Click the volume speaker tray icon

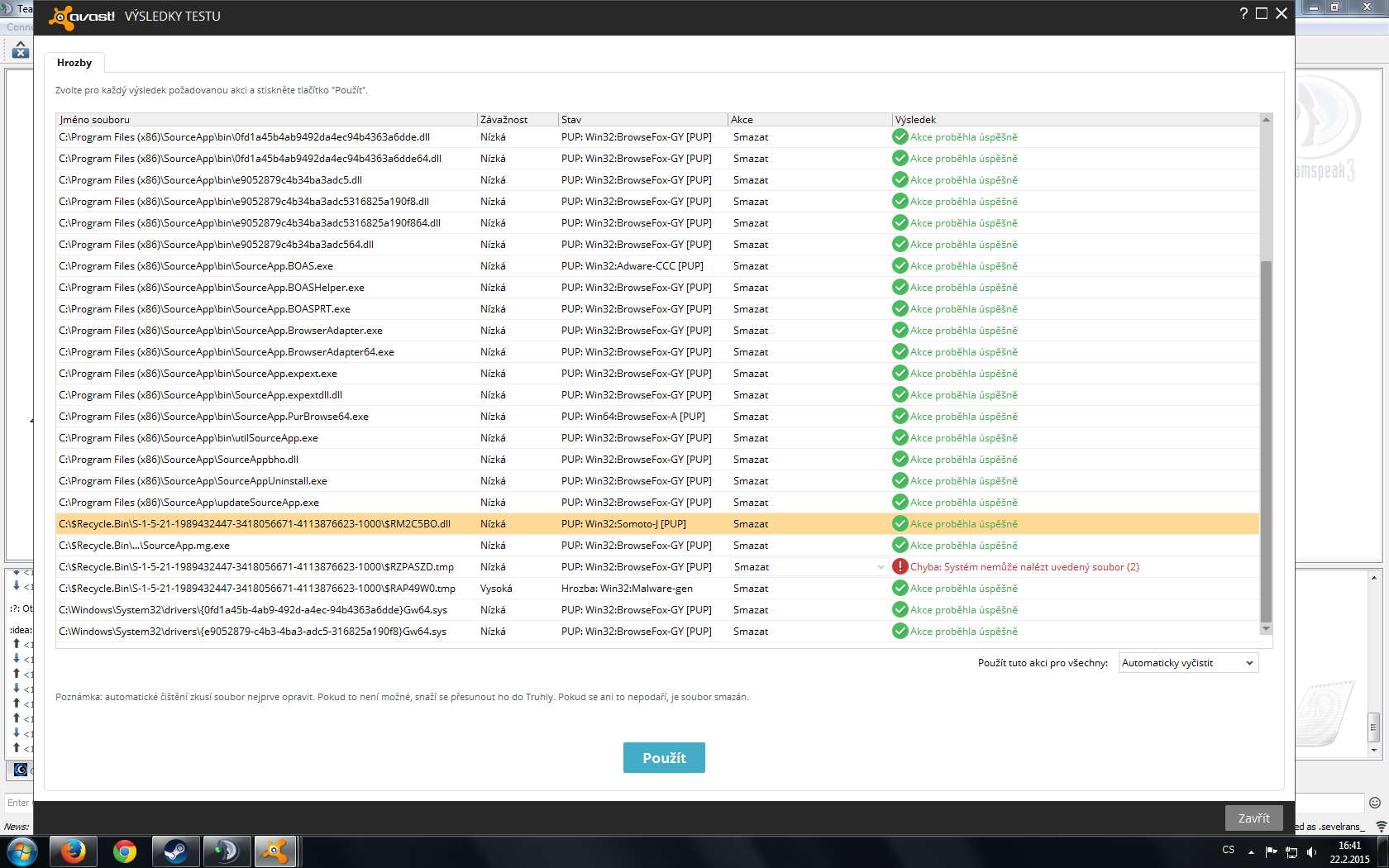point(1312,852)
